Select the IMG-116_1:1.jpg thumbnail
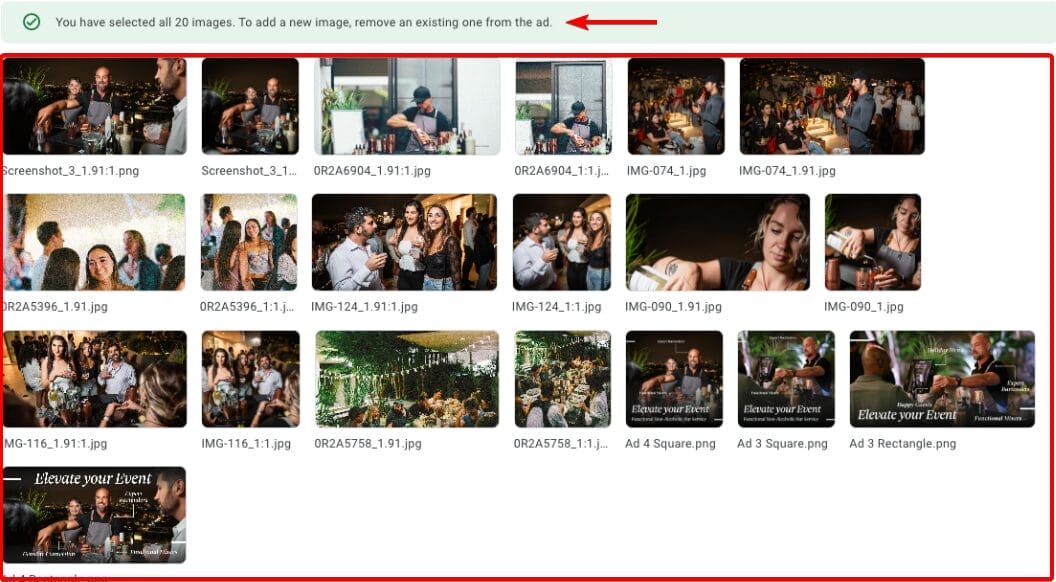The width and height of the screenshot is (1056, 582). (x=251, y=379)
